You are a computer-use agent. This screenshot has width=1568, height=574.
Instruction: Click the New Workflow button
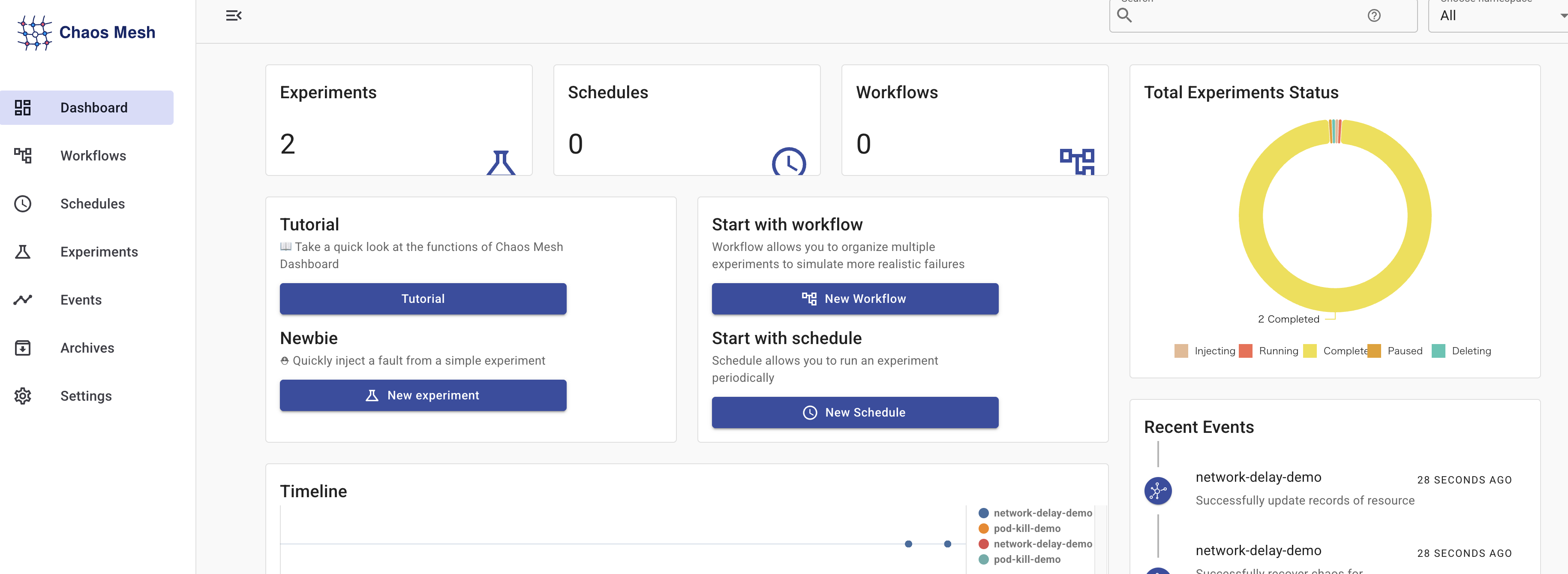click(855, 299)
